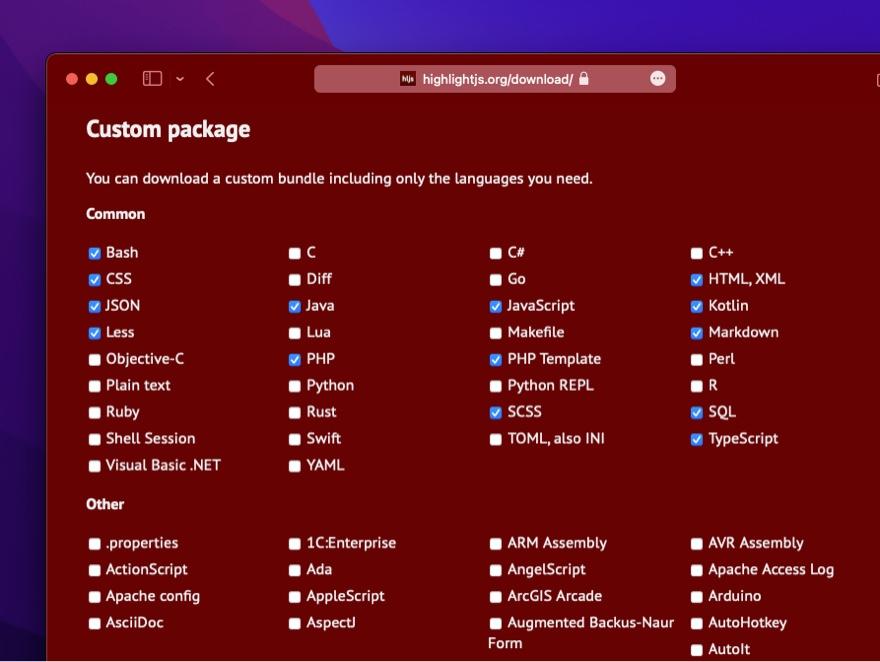The height and width of the screenshot is (662, 880).
Task: Uncheck the PHP checkbox
Action: 295,360
